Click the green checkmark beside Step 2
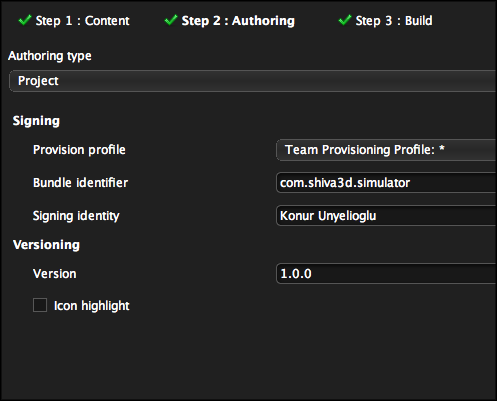The width and height of the screenshot is (497, 401). tap(171, 20)
